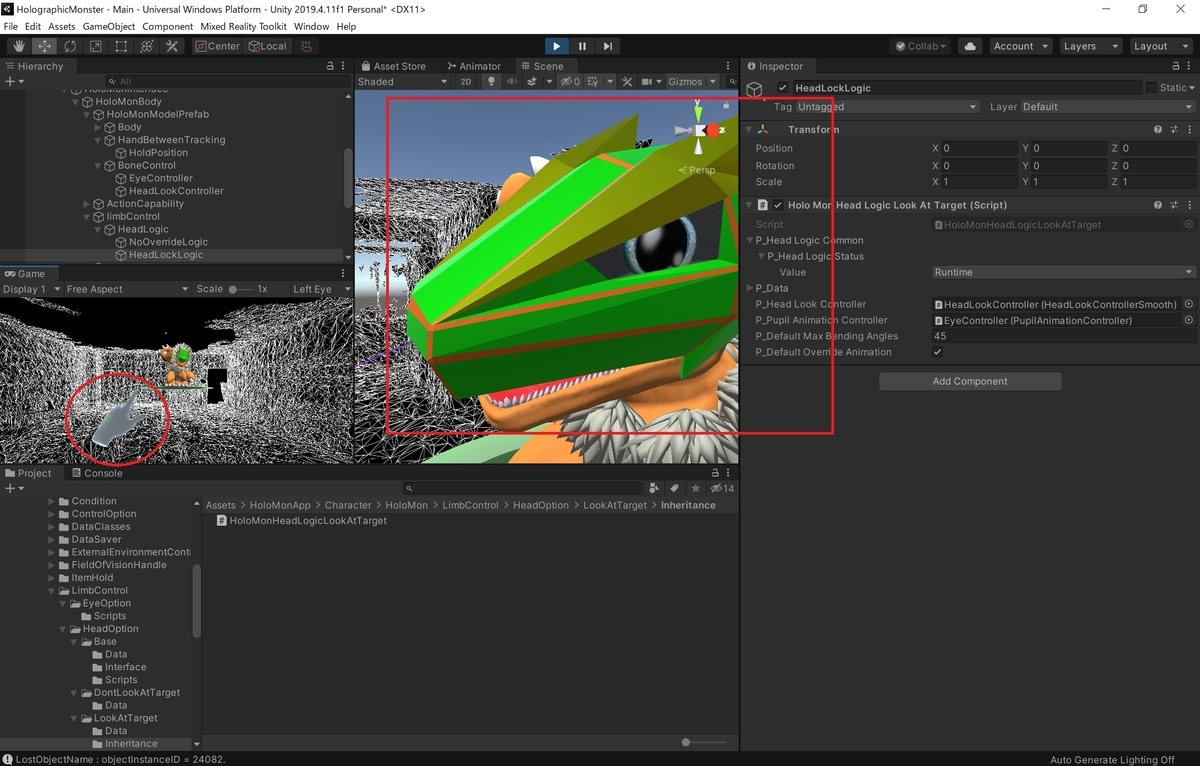Open custom editor tools icon
The height and width of the screenshot is (766, 1200).
pos(172,46)
